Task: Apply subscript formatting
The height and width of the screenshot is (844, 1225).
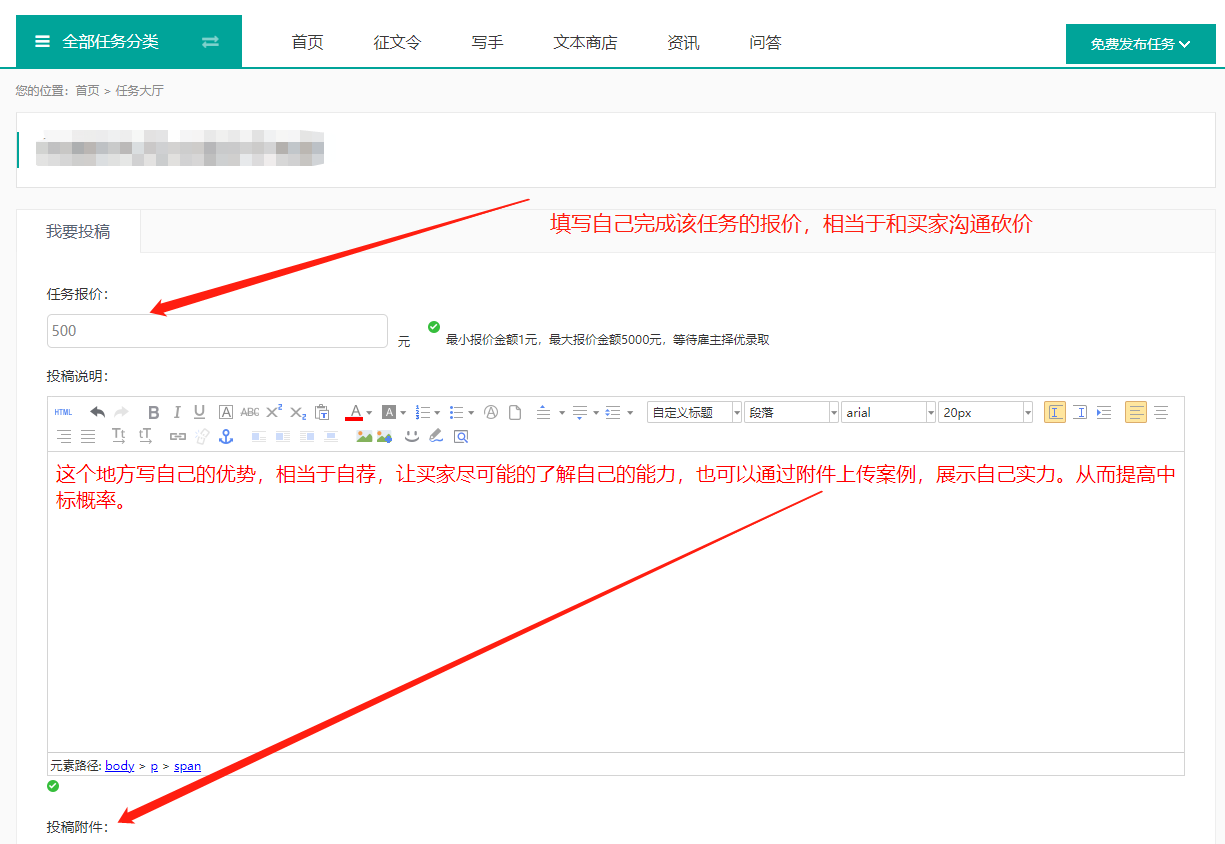Action: pos(298,412)
